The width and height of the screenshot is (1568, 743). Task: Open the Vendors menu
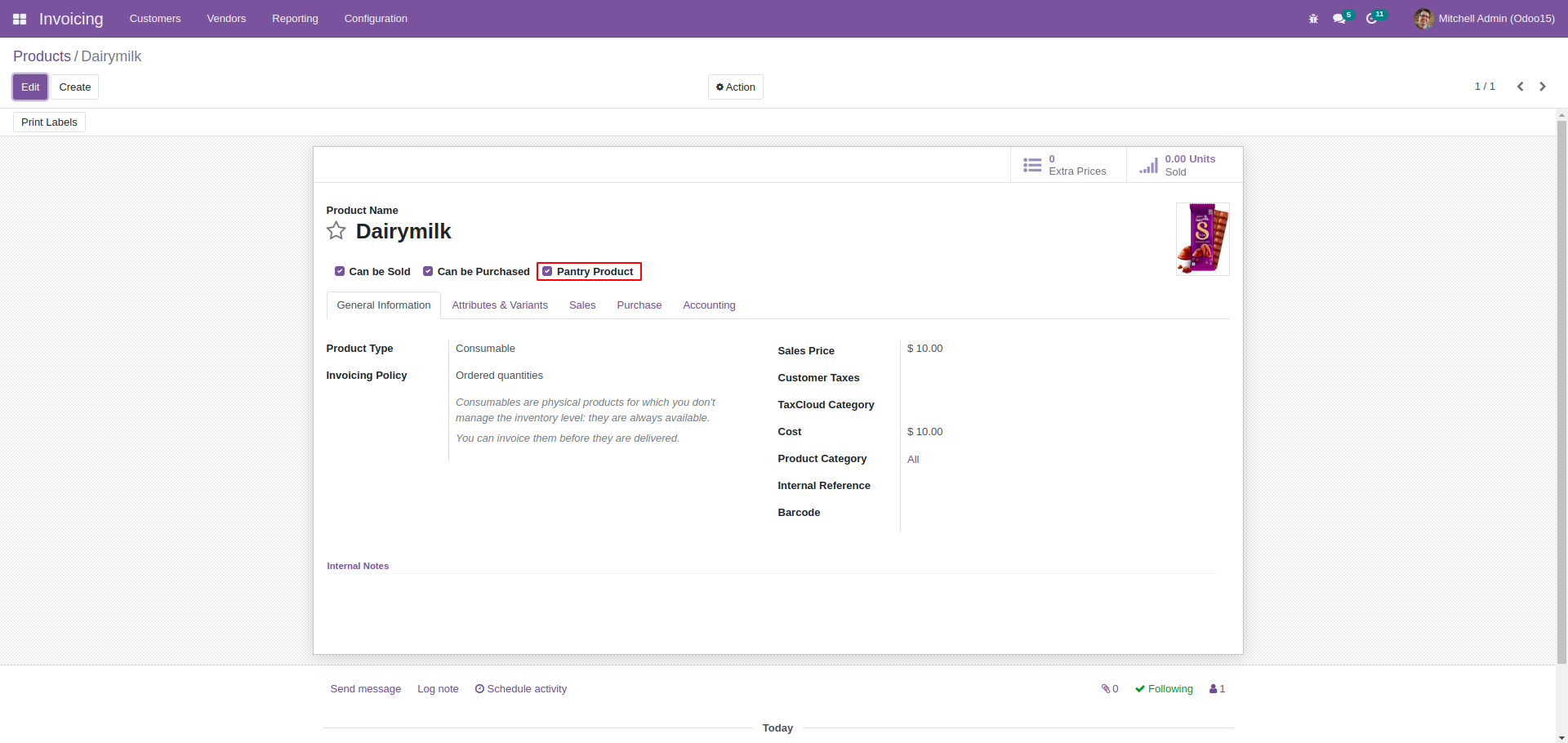(226, 19)
